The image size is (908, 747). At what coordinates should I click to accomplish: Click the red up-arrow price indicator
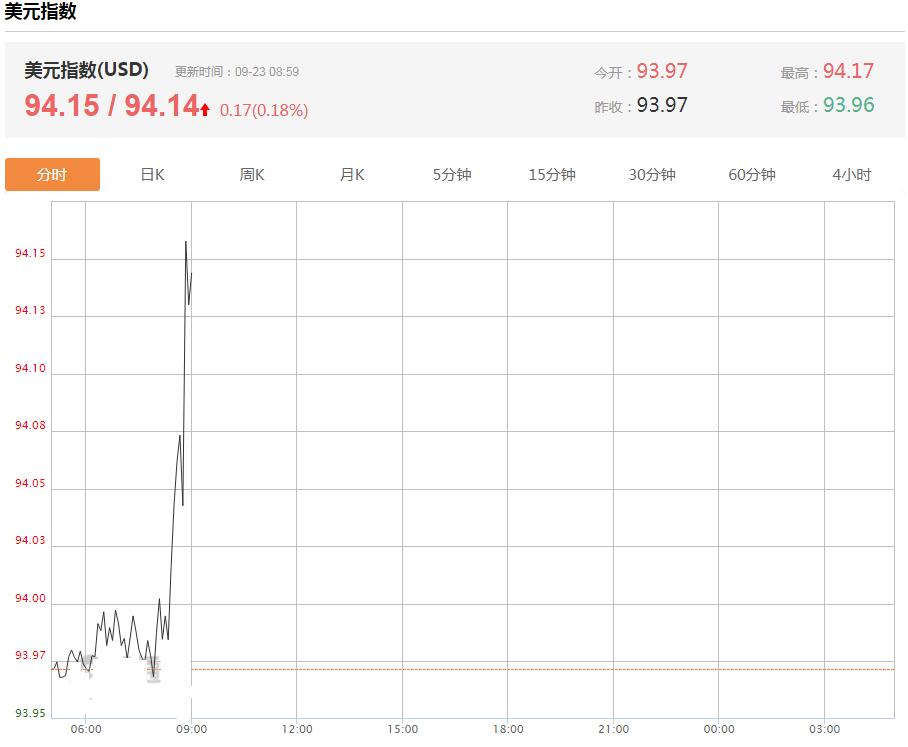click(x=205, y=109)
